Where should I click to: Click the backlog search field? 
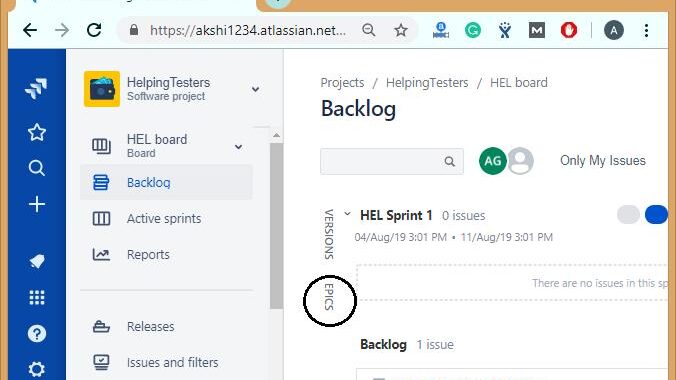(x=392, y=161)
